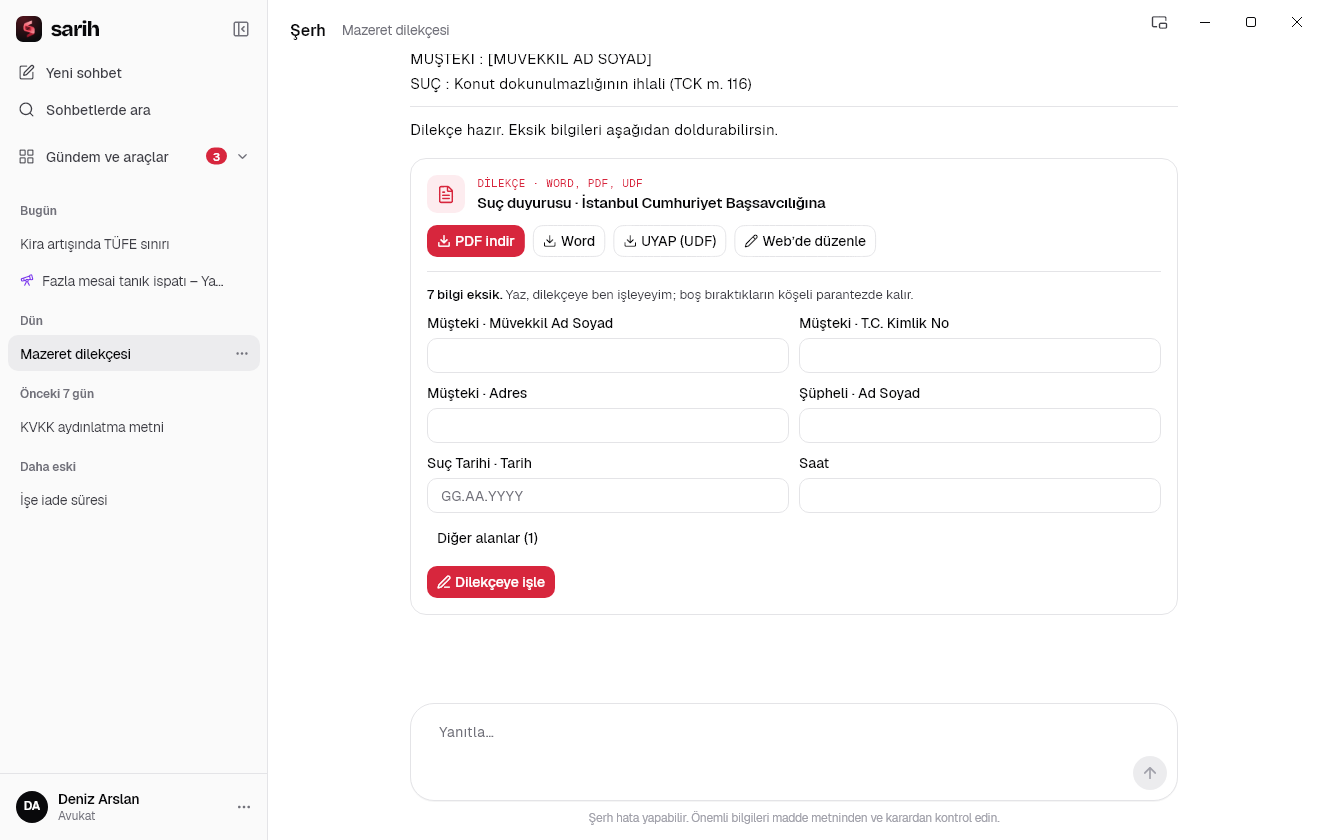Toggle compact window mode icon in title bar
Image resolution: width=1320 pixels, height=840 pixels.
pyautogui.click(x=1160, y=22)
